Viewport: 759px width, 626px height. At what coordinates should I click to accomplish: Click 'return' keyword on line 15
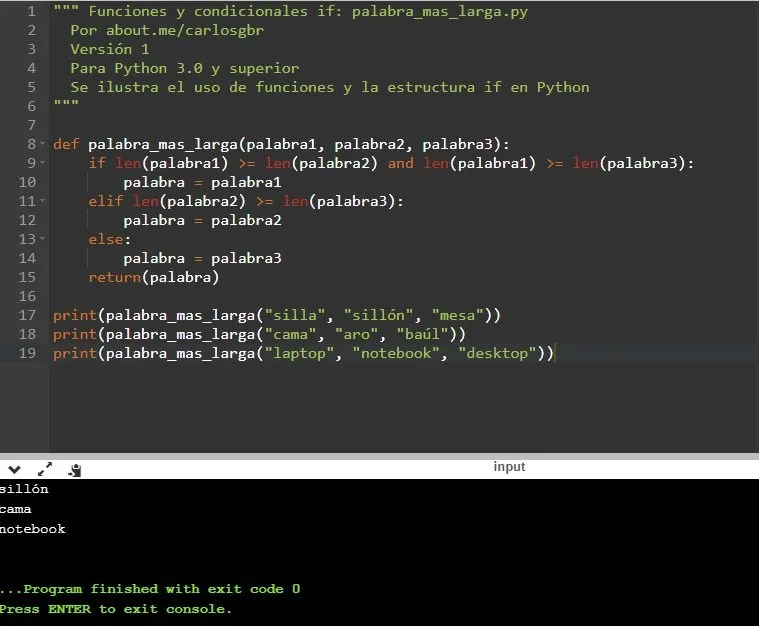(115, 277)
